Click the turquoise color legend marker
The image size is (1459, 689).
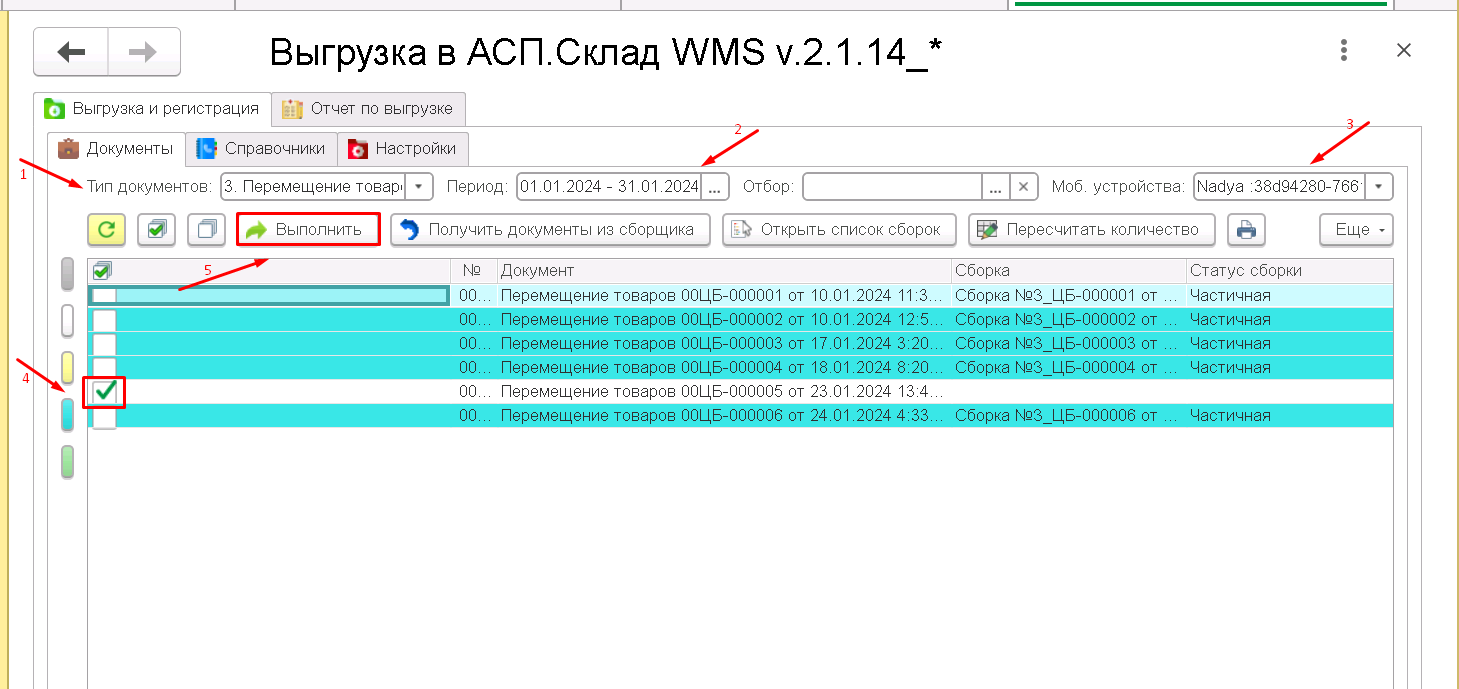point(68,415)
